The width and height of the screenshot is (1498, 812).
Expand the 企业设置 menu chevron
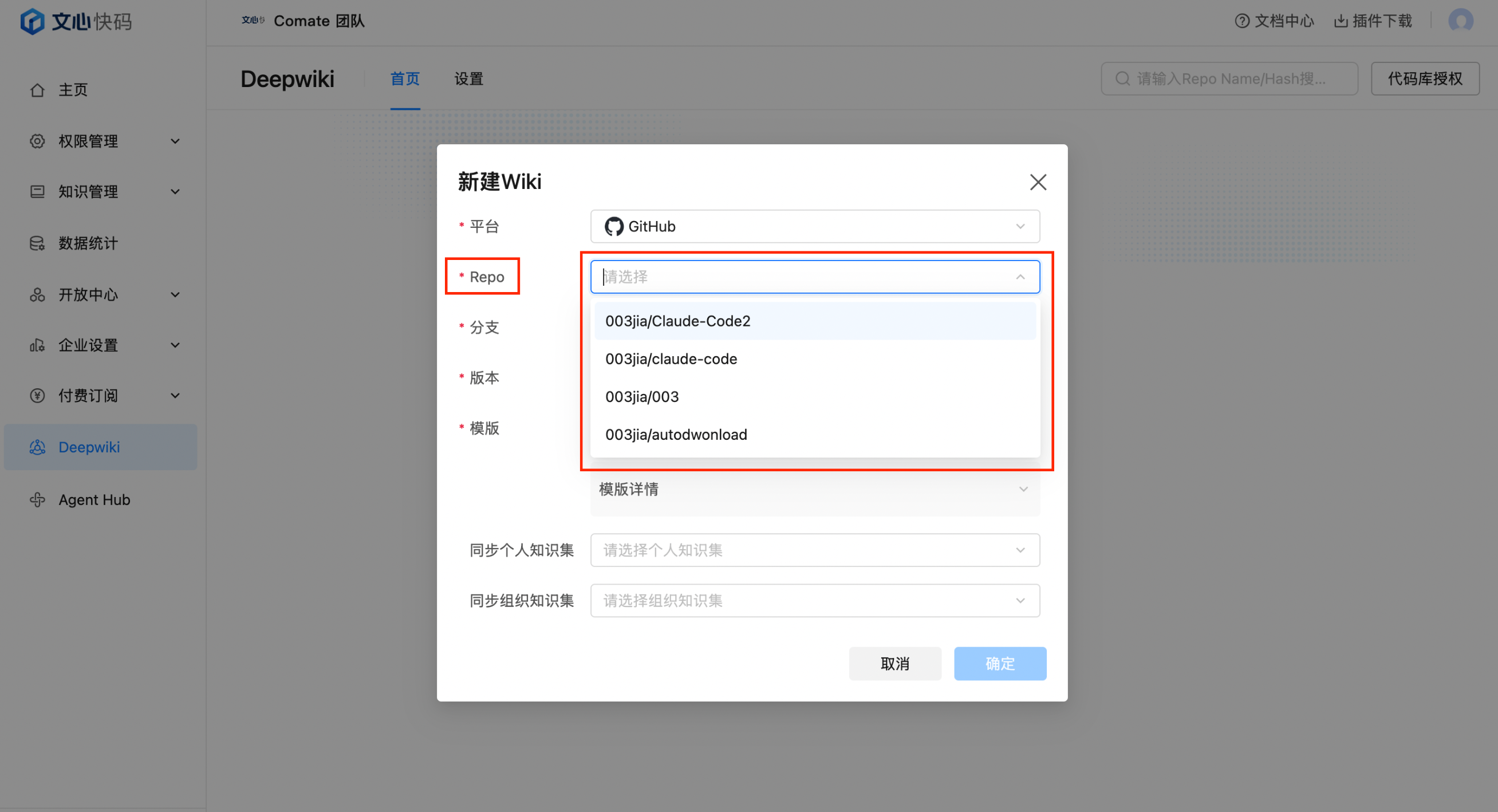175,345
